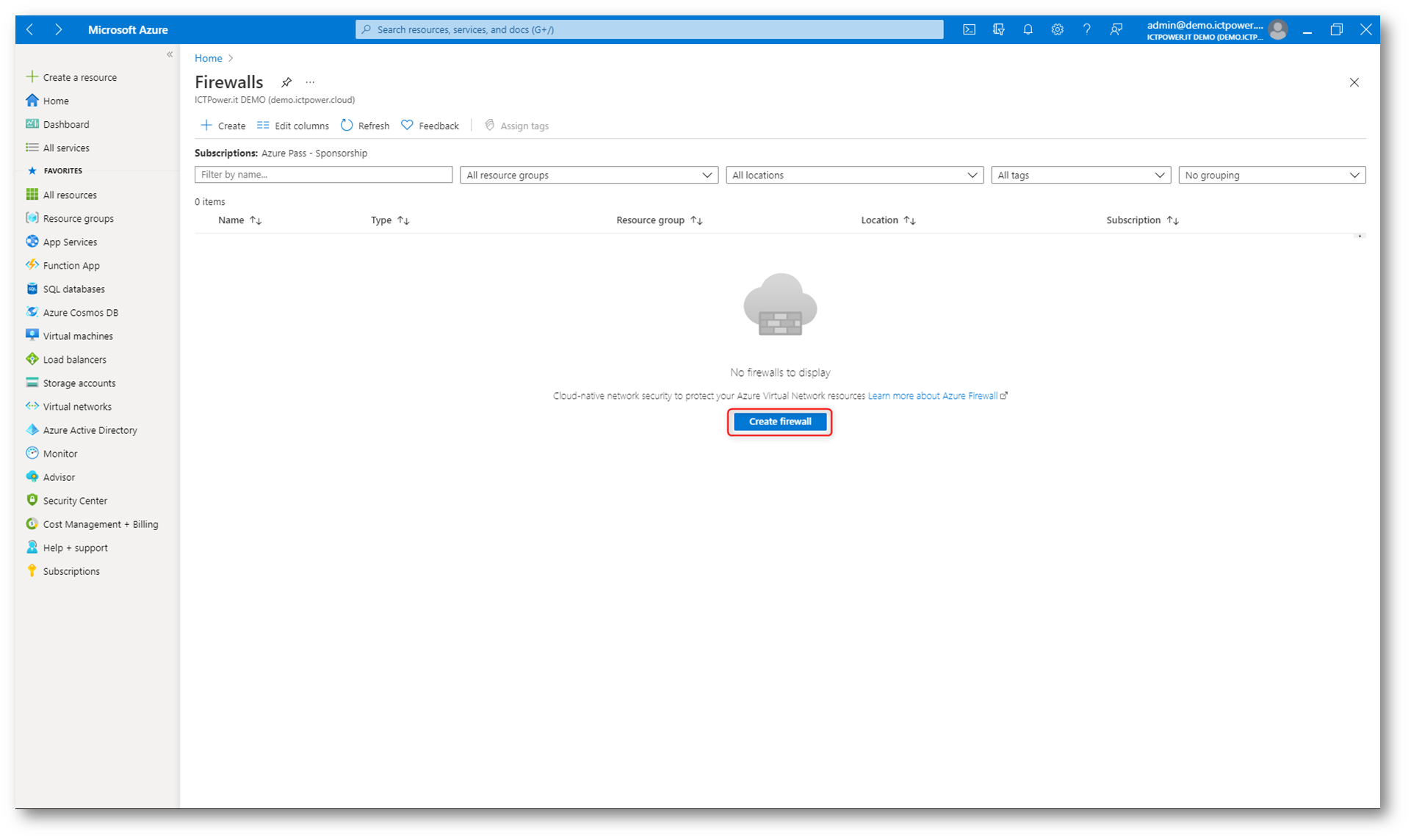Image resolution: width=1411 pixels, height=840 pixels.
Task: Pin the Firewalls blade to dashboard
Action: 286,82
